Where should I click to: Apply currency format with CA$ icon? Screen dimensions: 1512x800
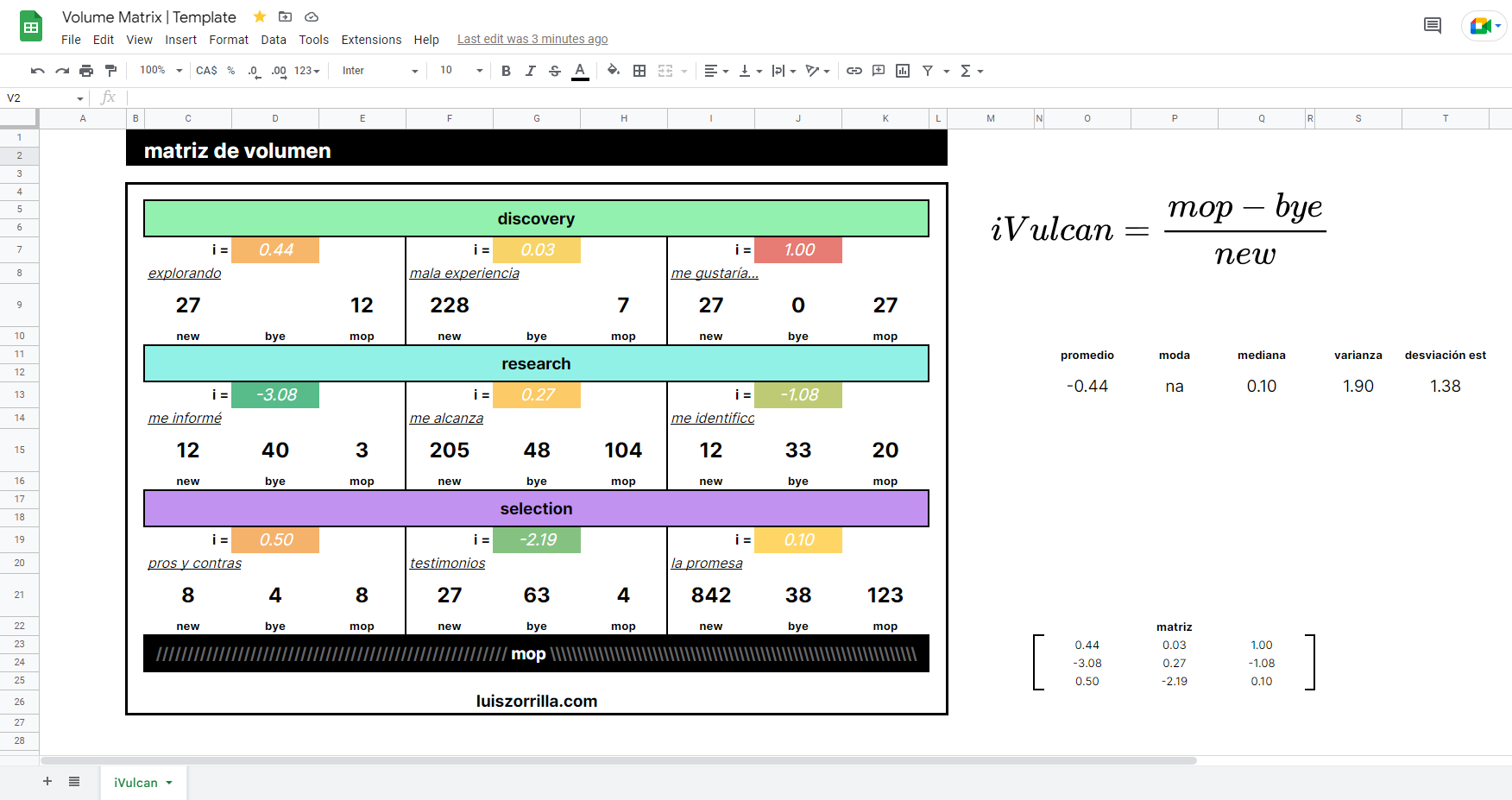coord(205,71)
